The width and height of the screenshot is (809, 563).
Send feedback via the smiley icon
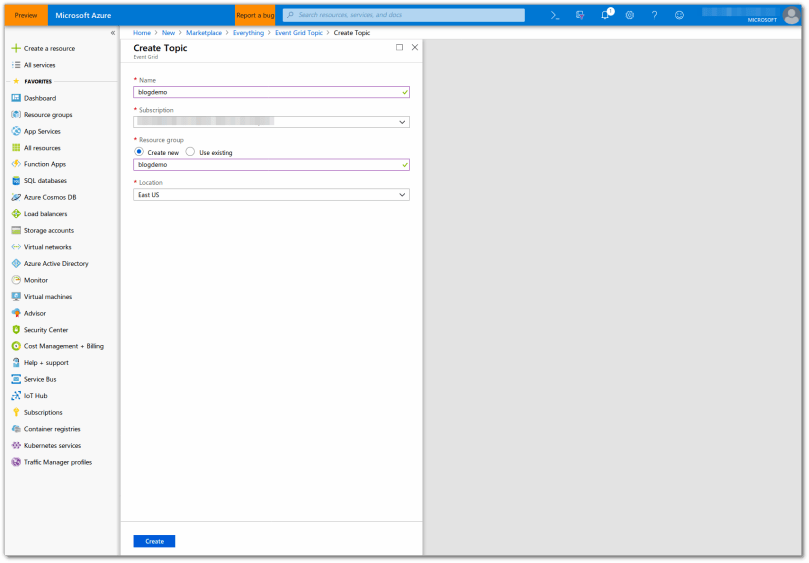point(680,15)
